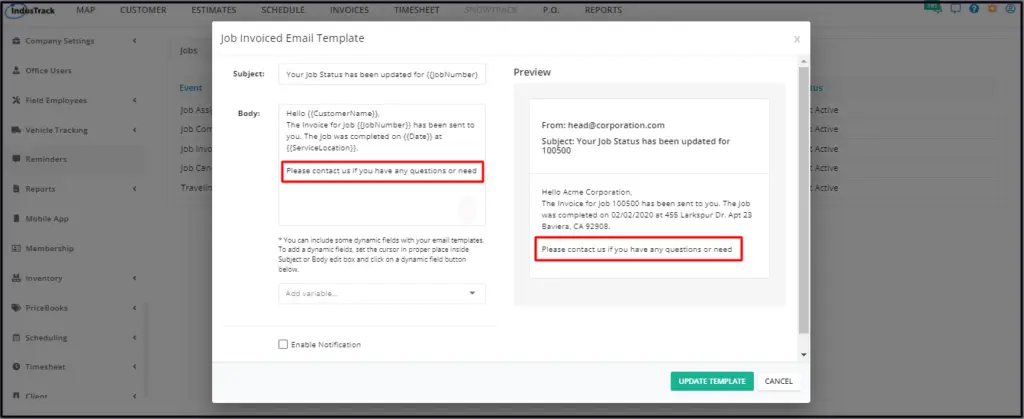
Task: Click the Company Settings briefcase icon
Action: click(16, 41)
